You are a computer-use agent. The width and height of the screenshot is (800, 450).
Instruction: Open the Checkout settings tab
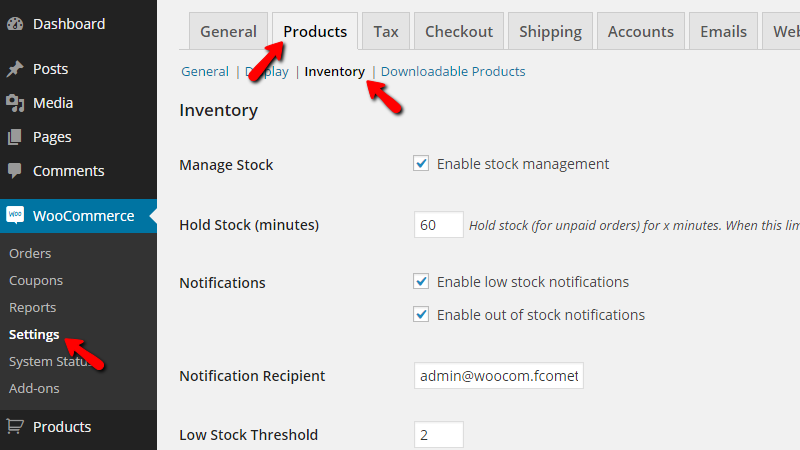pos(459,32)
